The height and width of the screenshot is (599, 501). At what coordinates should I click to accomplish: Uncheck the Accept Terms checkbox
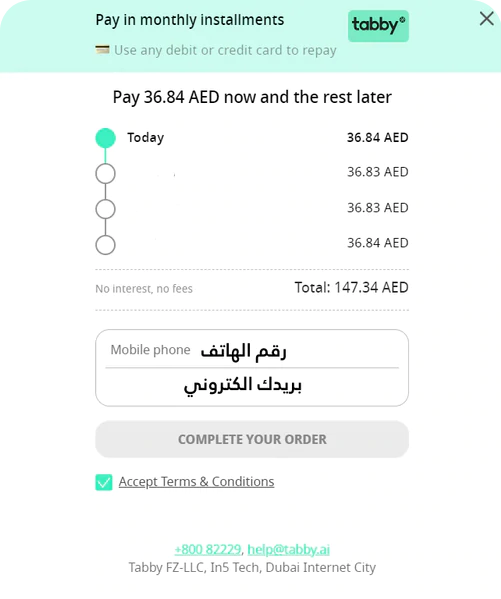pos(104,482)
